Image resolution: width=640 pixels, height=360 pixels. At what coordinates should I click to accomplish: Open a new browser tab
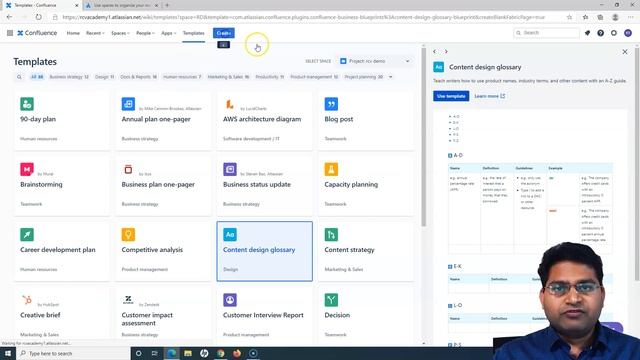click(167, 5)
